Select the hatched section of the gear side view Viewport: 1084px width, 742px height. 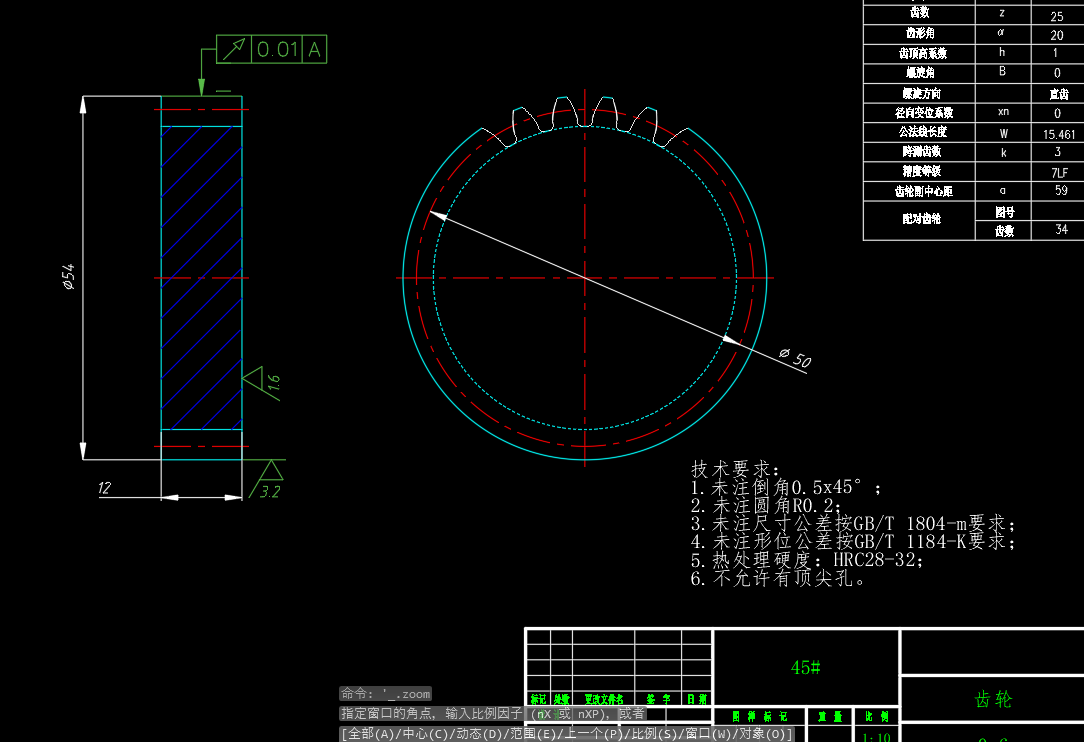(x=201, y=278)
